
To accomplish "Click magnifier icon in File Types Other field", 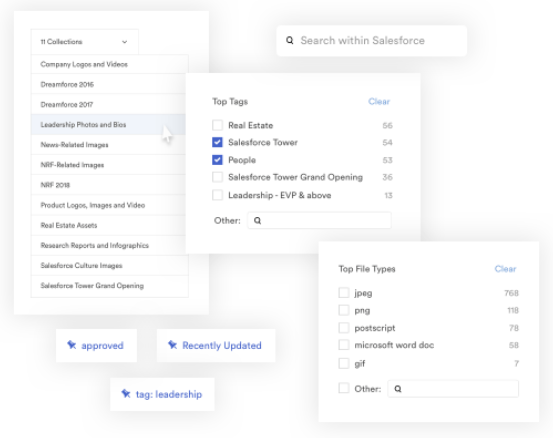I will click(x=398, y=389).
